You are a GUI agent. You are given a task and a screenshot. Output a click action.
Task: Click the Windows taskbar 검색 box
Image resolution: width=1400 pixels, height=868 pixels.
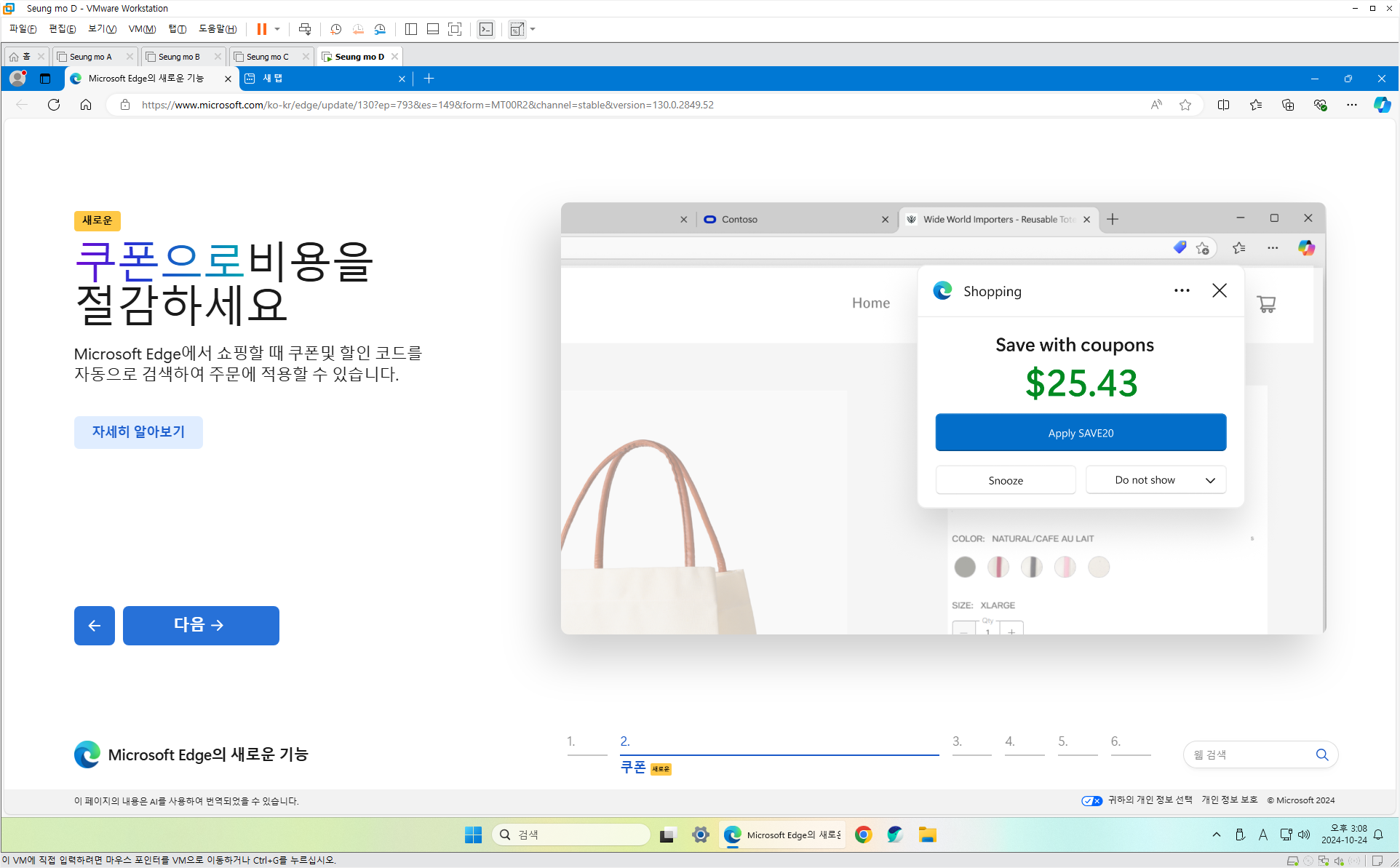pyautogui.click(x=571, y=835)
